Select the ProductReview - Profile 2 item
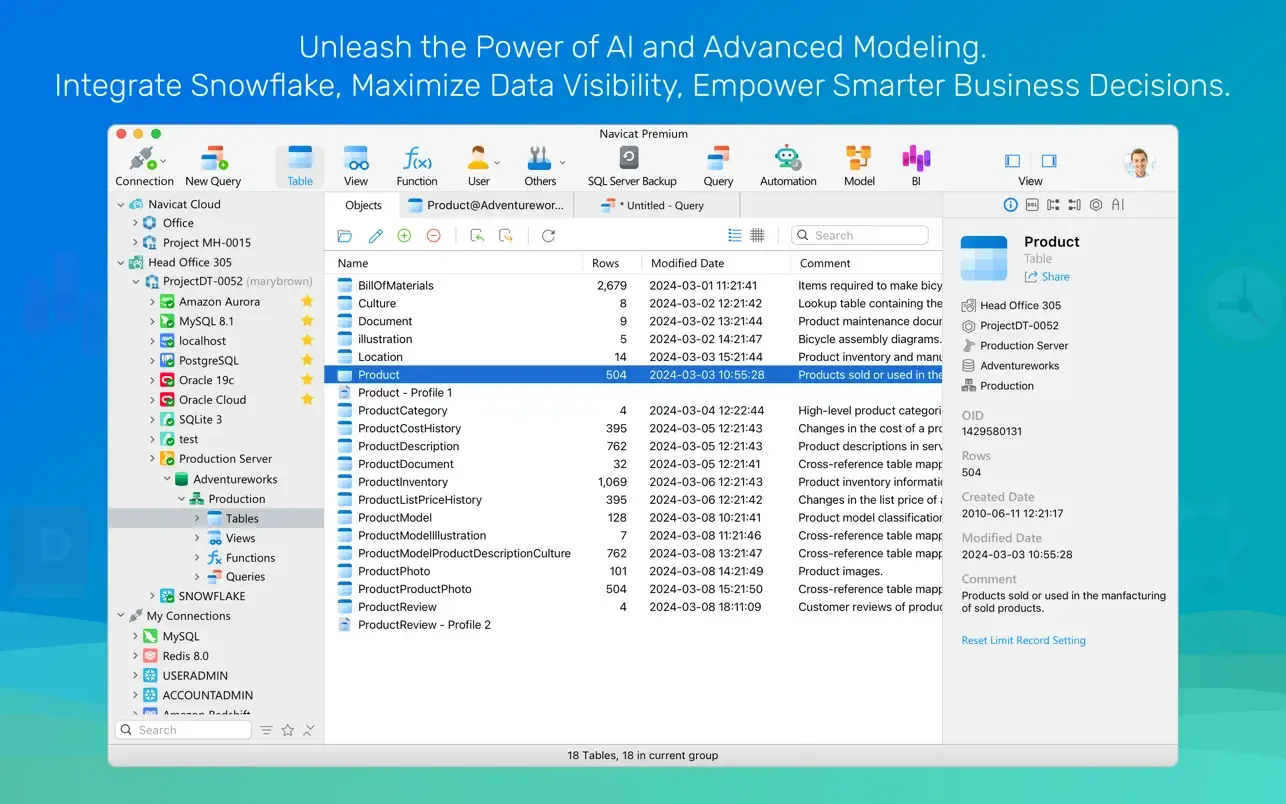 (633, 624)
